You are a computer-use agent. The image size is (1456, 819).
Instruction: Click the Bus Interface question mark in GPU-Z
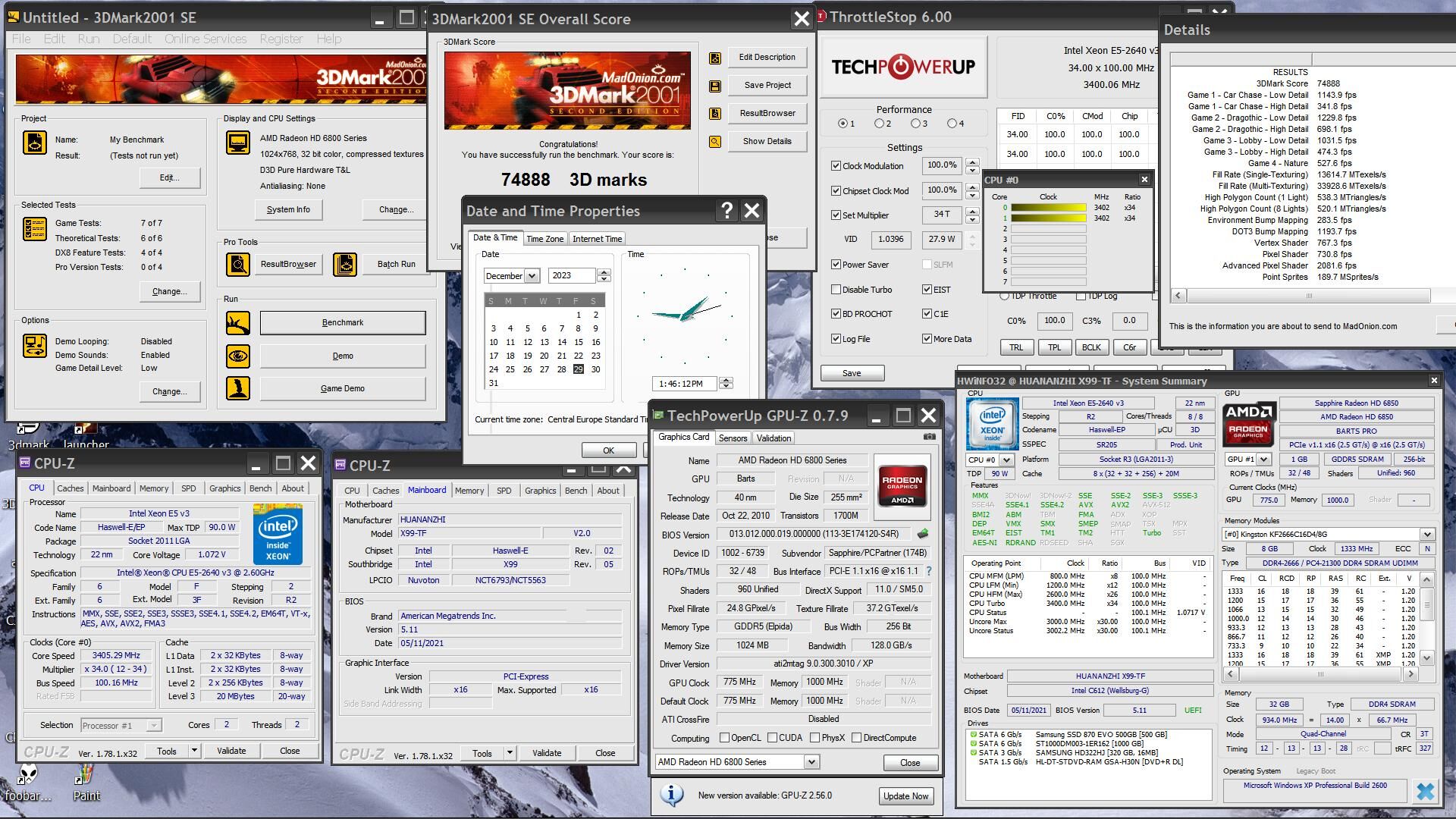[928, 571]
